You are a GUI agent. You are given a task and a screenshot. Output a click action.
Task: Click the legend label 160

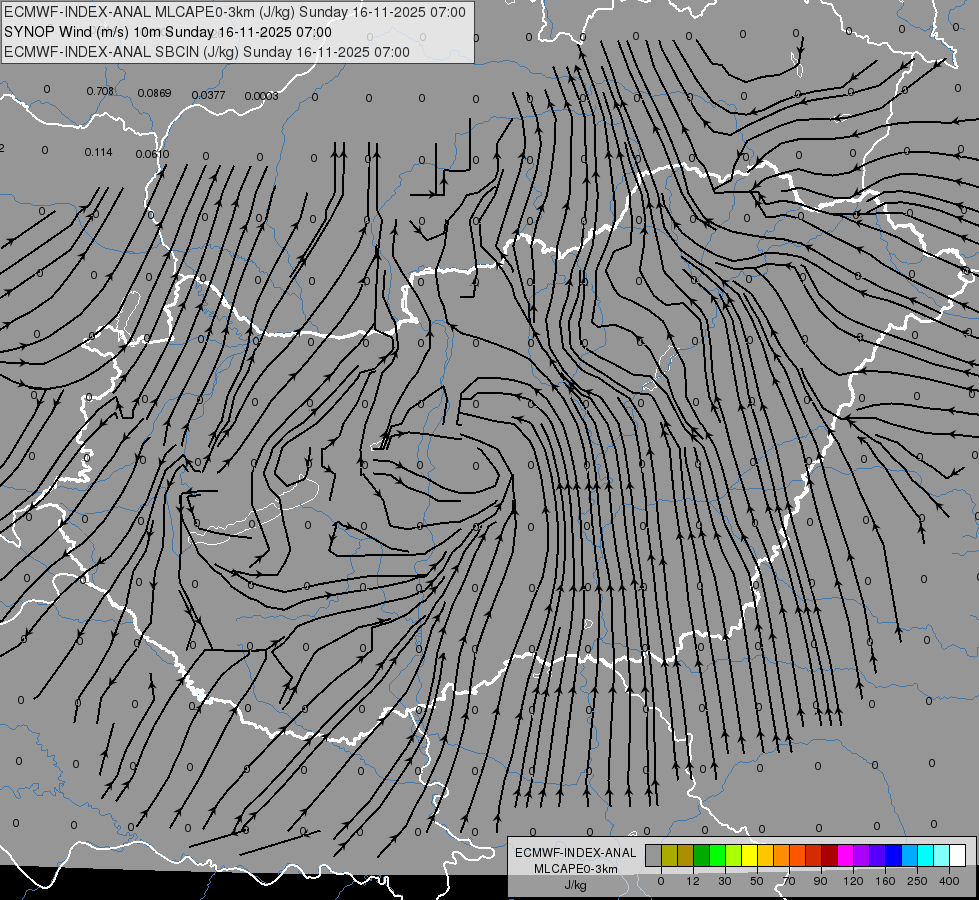tap(885, 881)
